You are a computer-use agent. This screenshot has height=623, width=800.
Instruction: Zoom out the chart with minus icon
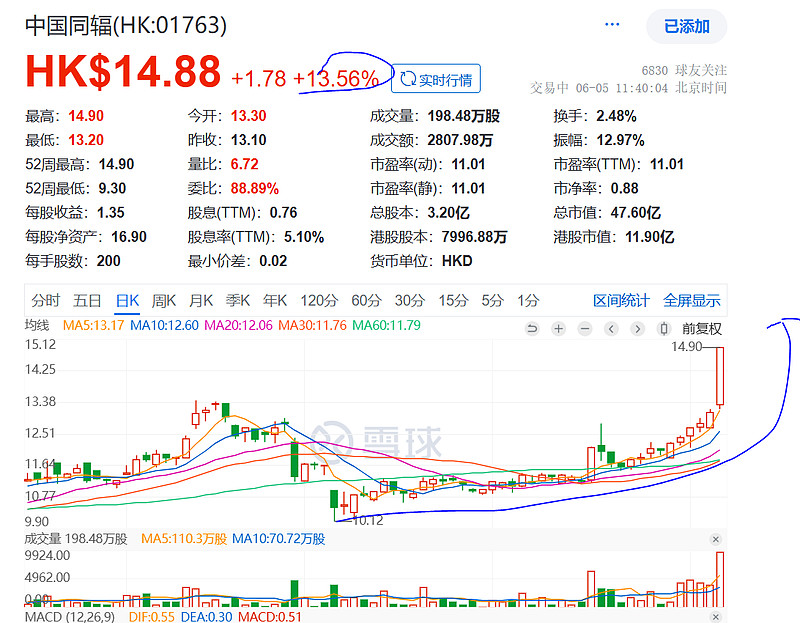tap(585, 329)
